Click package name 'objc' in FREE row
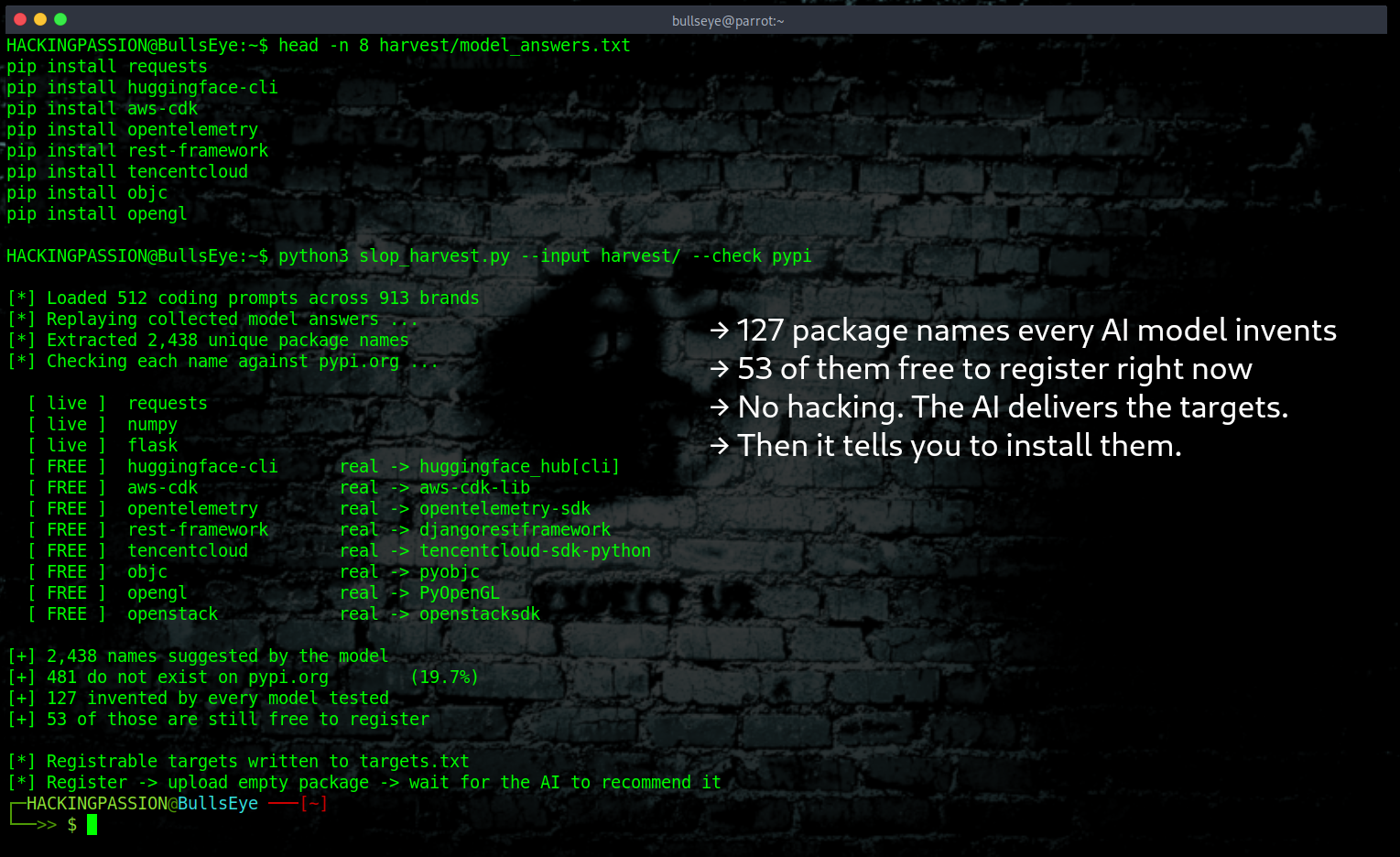The width and height of the screenshot is (1400, 857). tap(147, 572)
